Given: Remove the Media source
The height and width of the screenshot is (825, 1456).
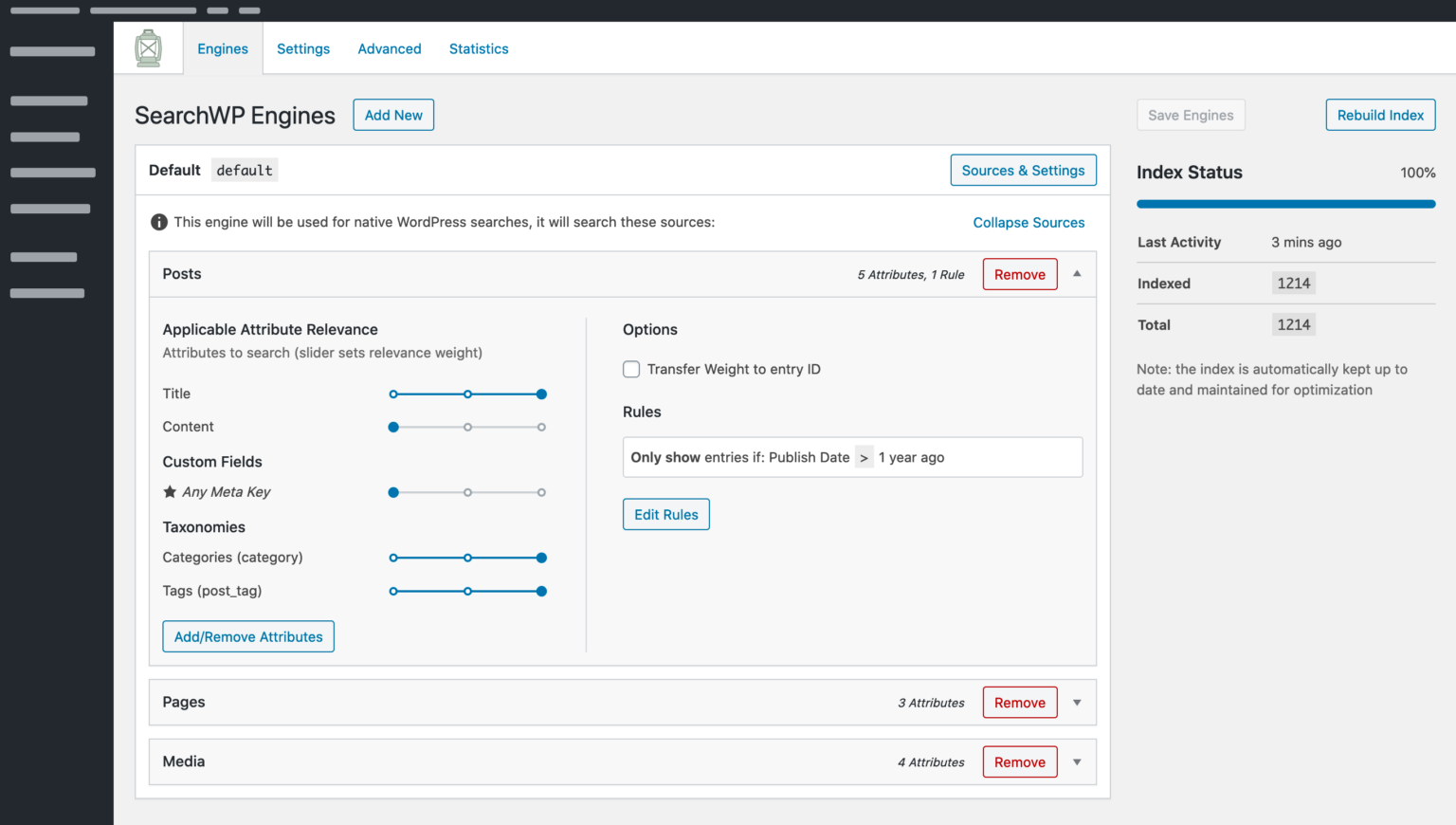Looking at the screenshot, I should click(1019, 761).
